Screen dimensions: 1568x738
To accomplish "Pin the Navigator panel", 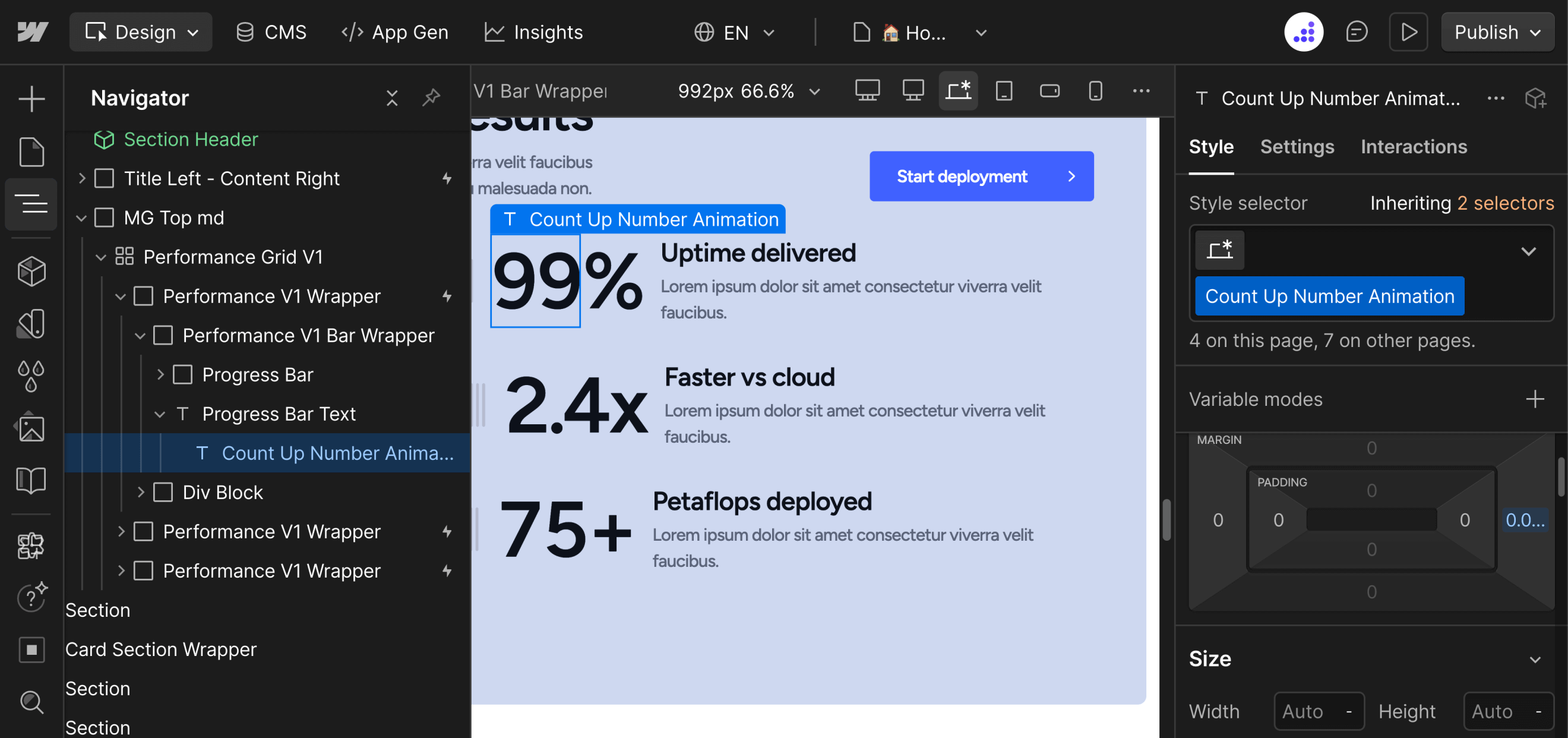I will (x=432, y=97).
